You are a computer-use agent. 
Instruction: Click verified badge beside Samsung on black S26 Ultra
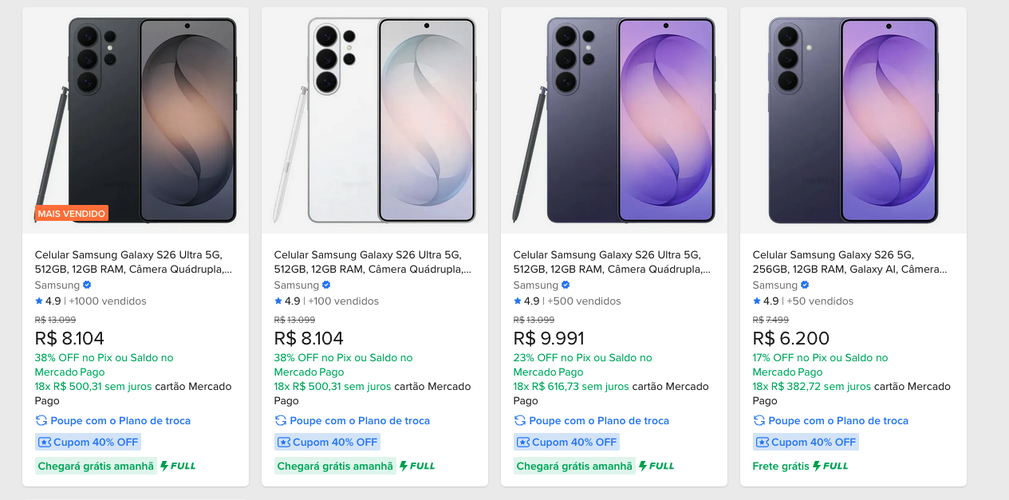click(87, 285)
